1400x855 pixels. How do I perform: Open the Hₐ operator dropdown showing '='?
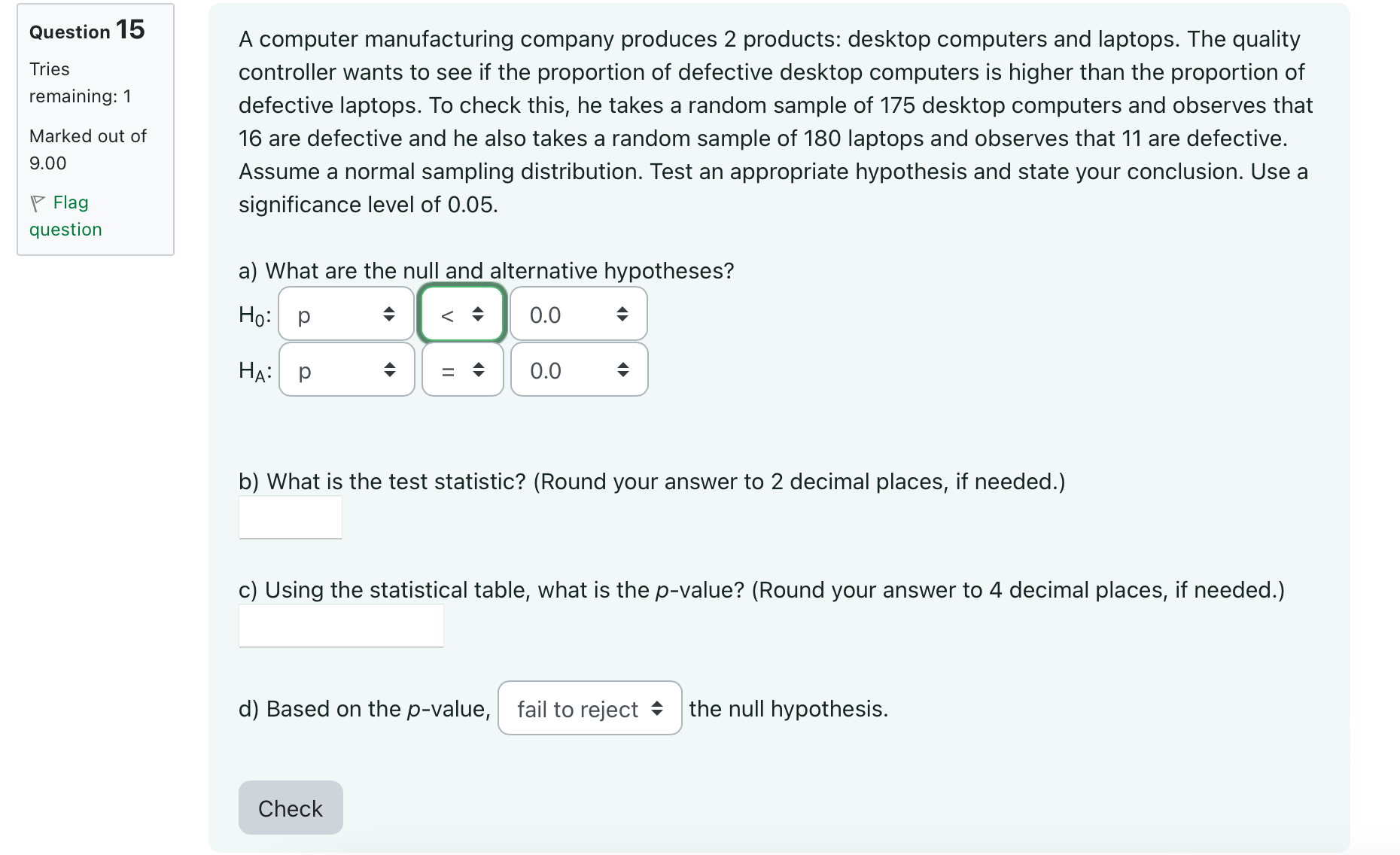[461, 370]
